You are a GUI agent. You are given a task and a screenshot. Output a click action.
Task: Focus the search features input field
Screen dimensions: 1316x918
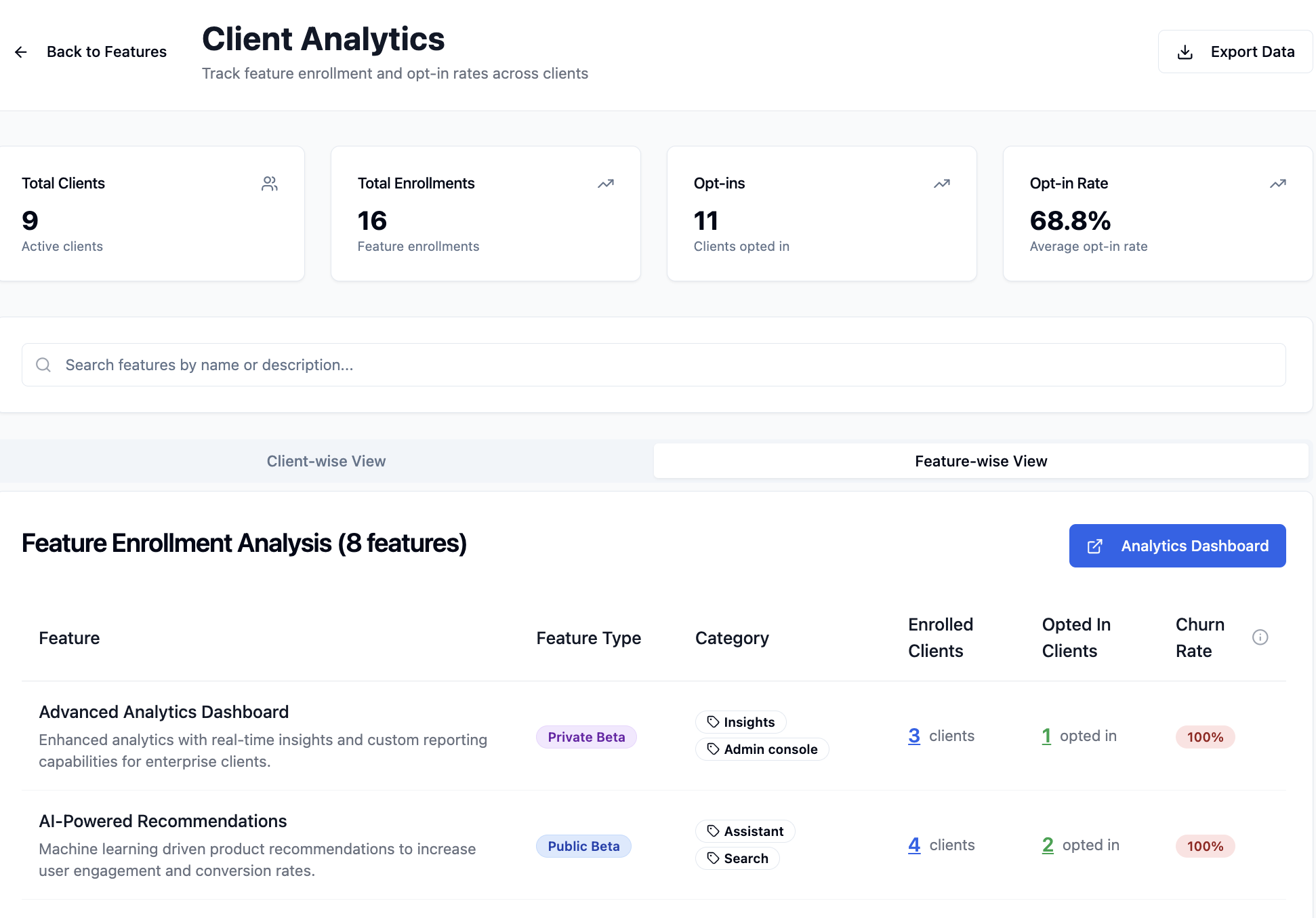coord(664,365)
